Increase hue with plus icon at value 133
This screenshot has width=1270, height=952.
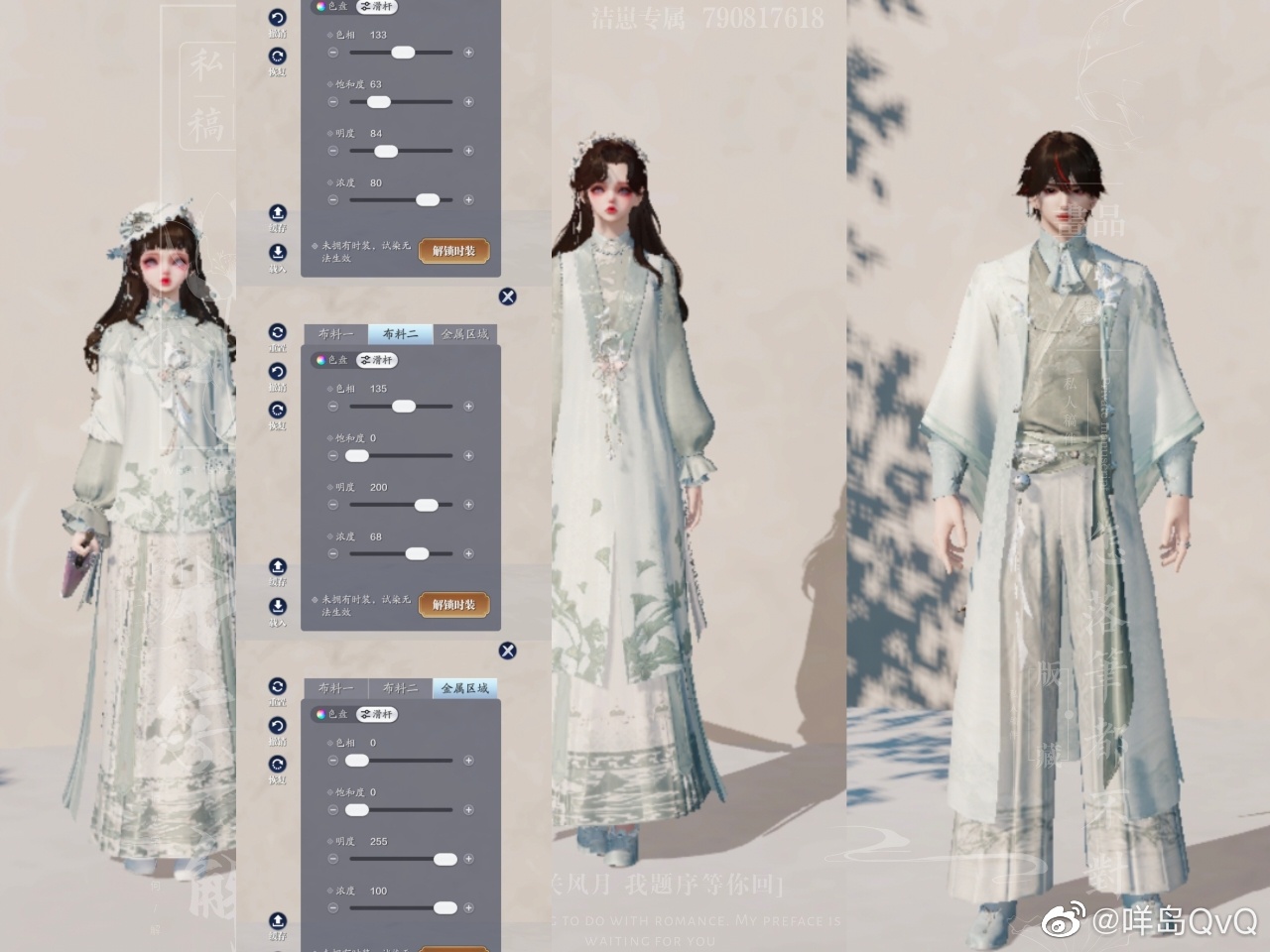tap(468, 53)
